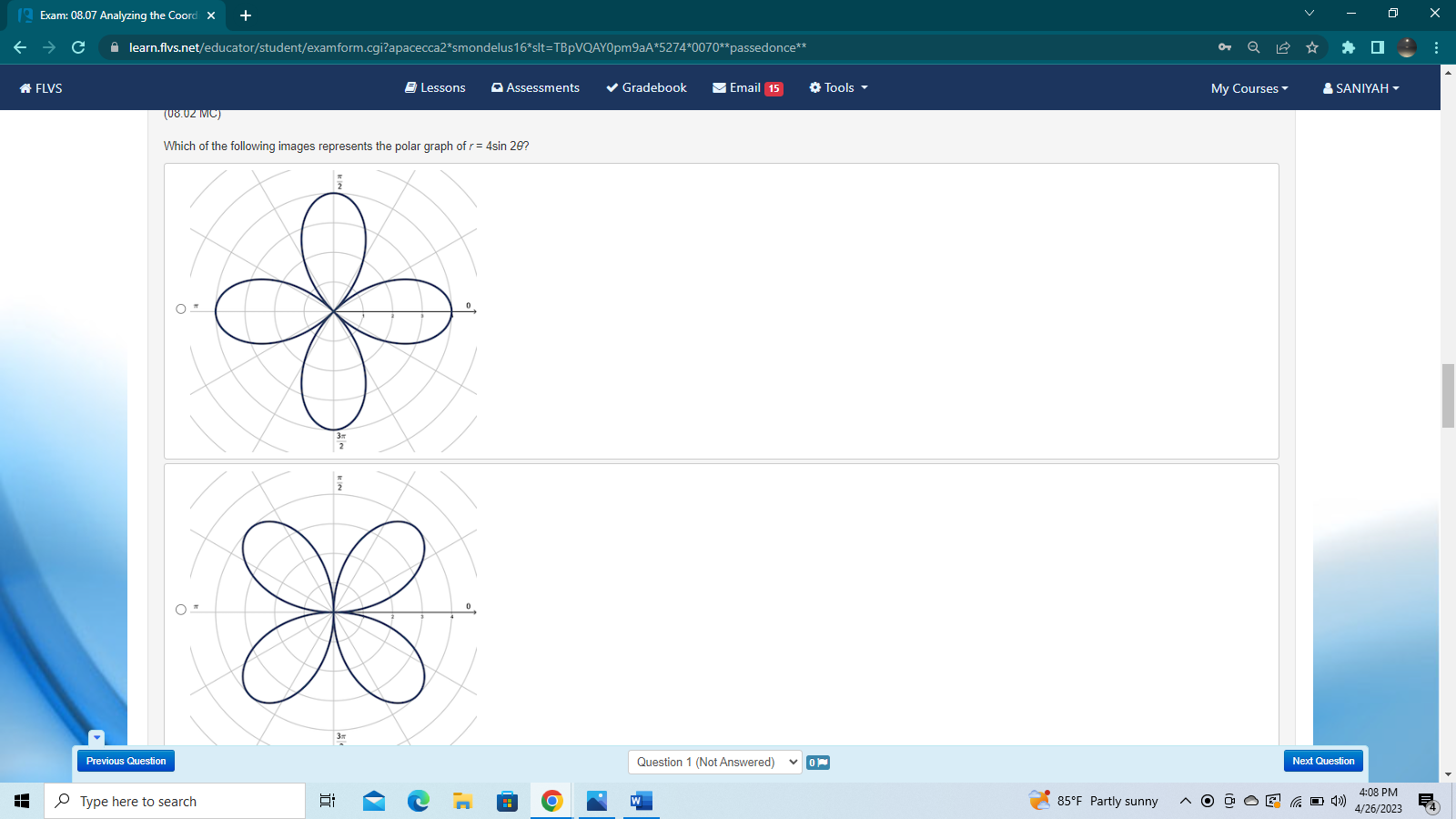Open Microsoft Edge from taskbar
1456x819 pixels.
tap(419, 801)
